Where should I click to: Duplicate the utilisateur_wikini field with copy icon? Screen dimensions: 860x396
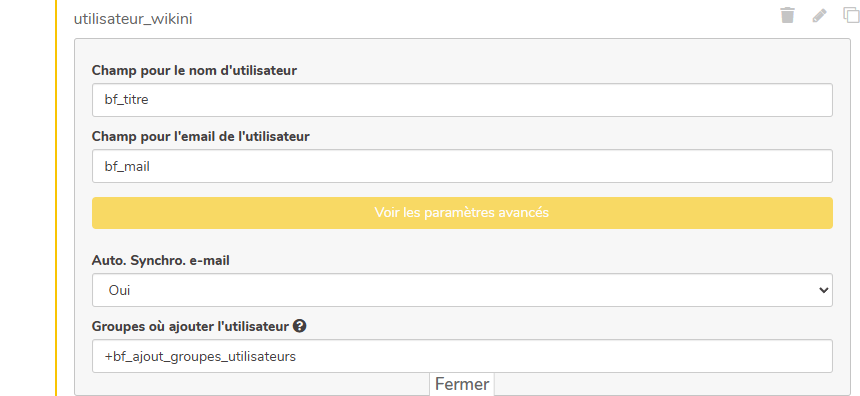[x=851, y=15]
